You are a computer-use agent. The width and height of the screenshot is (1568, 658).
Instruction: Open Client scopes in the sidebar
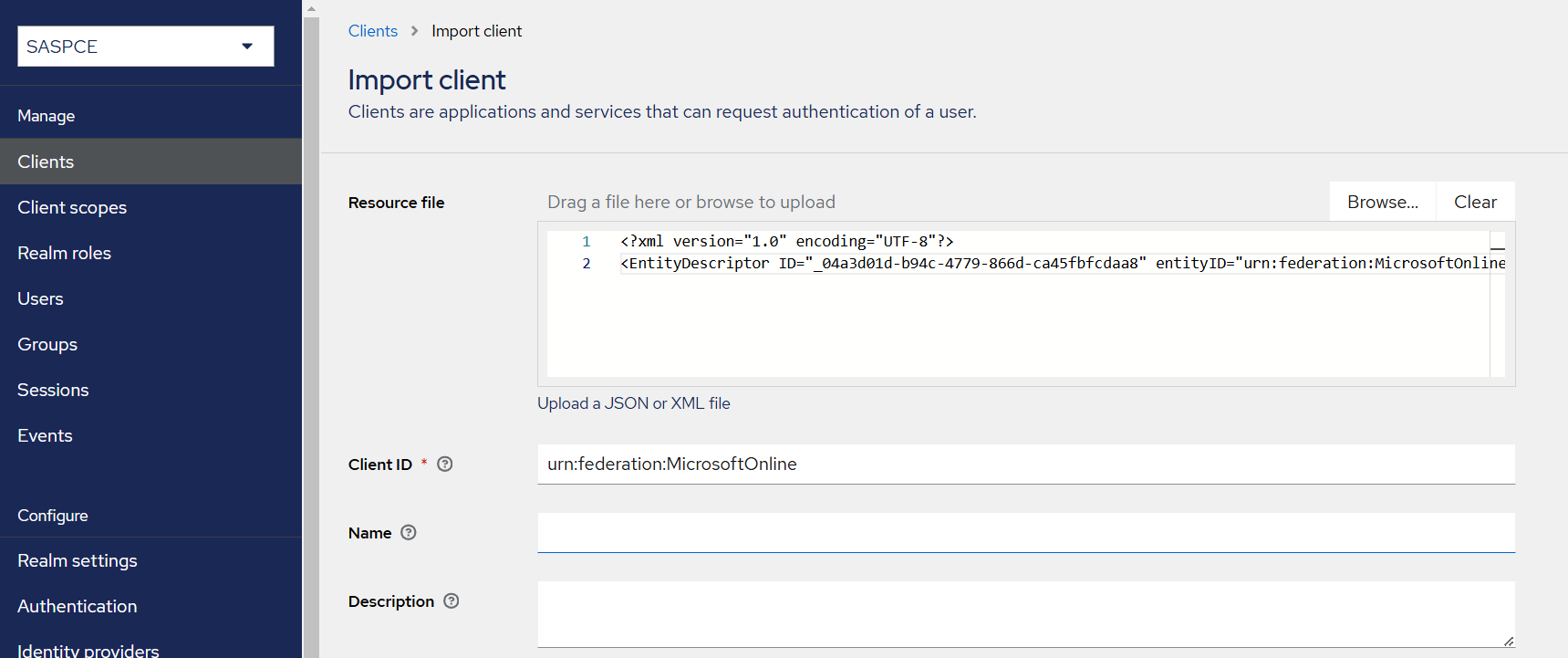coord(72,207)
